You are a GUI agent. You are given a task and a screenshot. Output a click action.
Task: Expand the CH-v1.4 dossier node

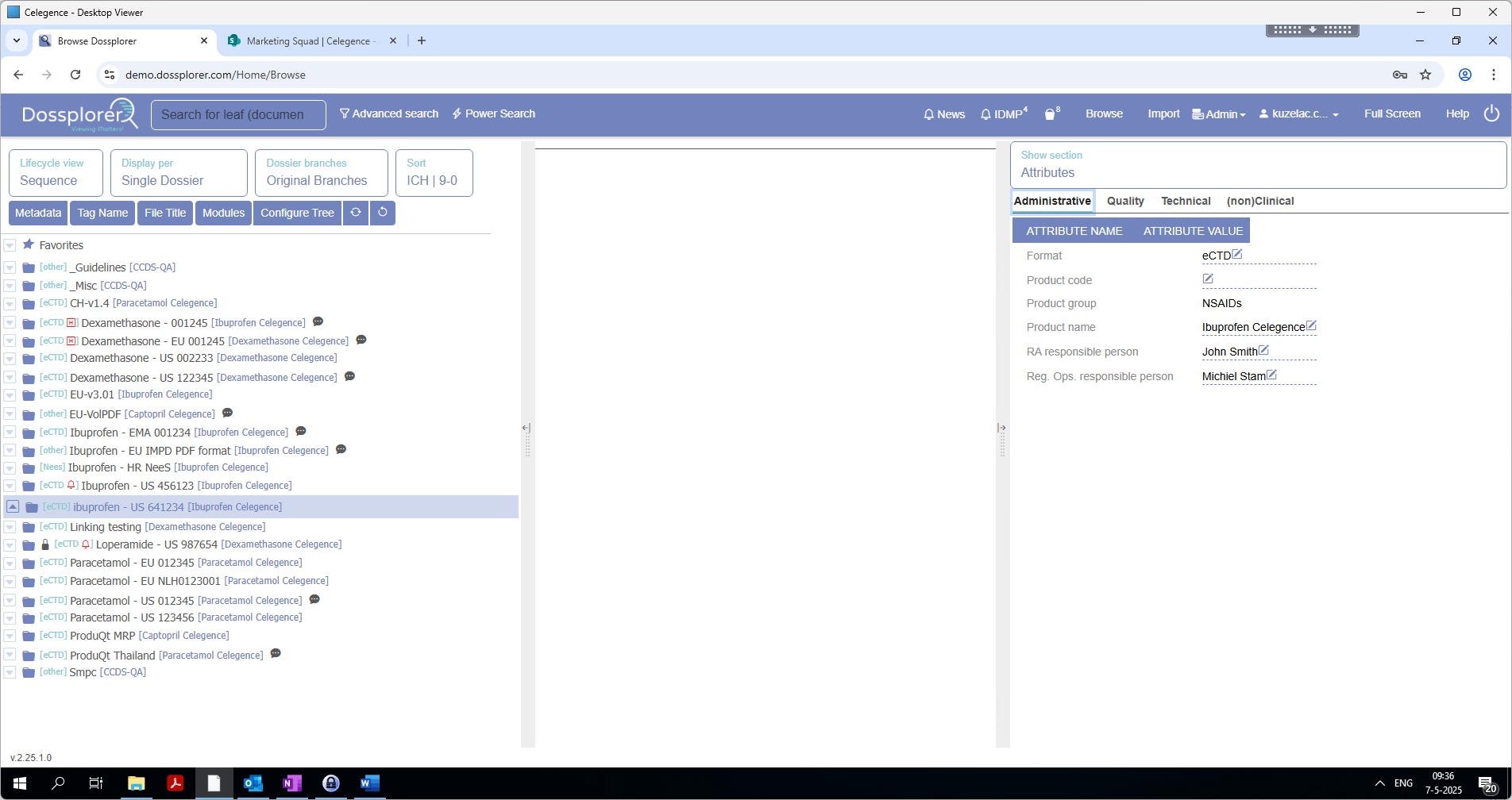click(10, 304)
